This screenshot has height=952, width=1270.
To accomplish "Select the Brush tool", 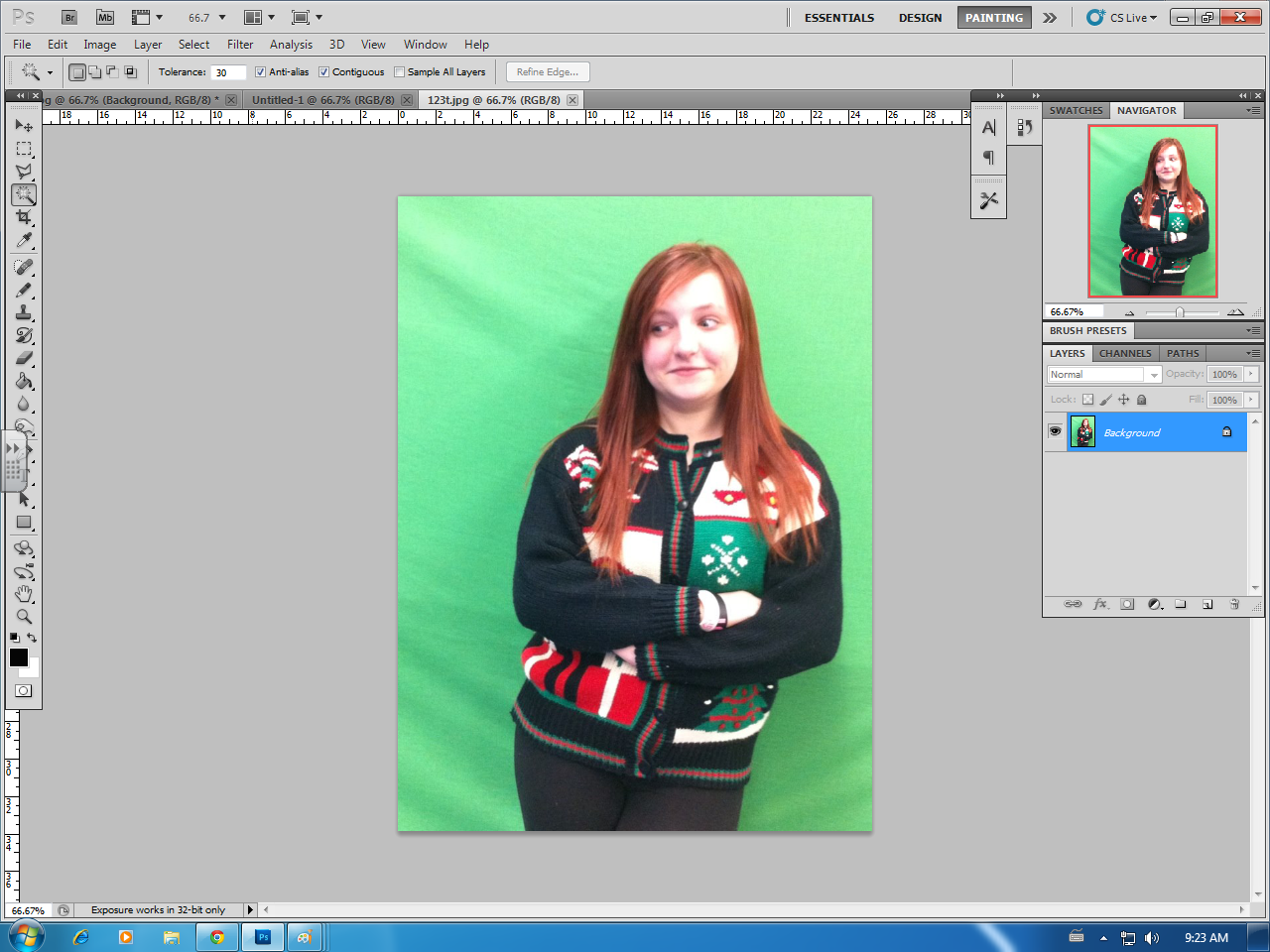I will pos(24,290).
